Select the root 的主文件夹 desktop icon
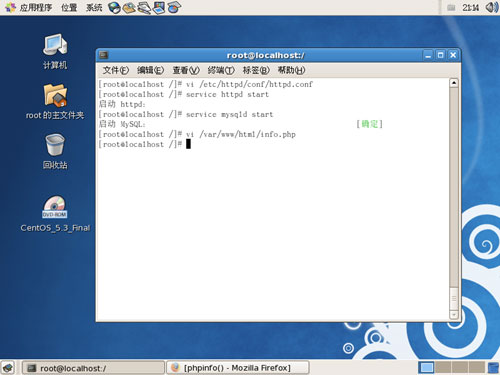Screen dimensions: 500x375 click(x=55, y=102)
